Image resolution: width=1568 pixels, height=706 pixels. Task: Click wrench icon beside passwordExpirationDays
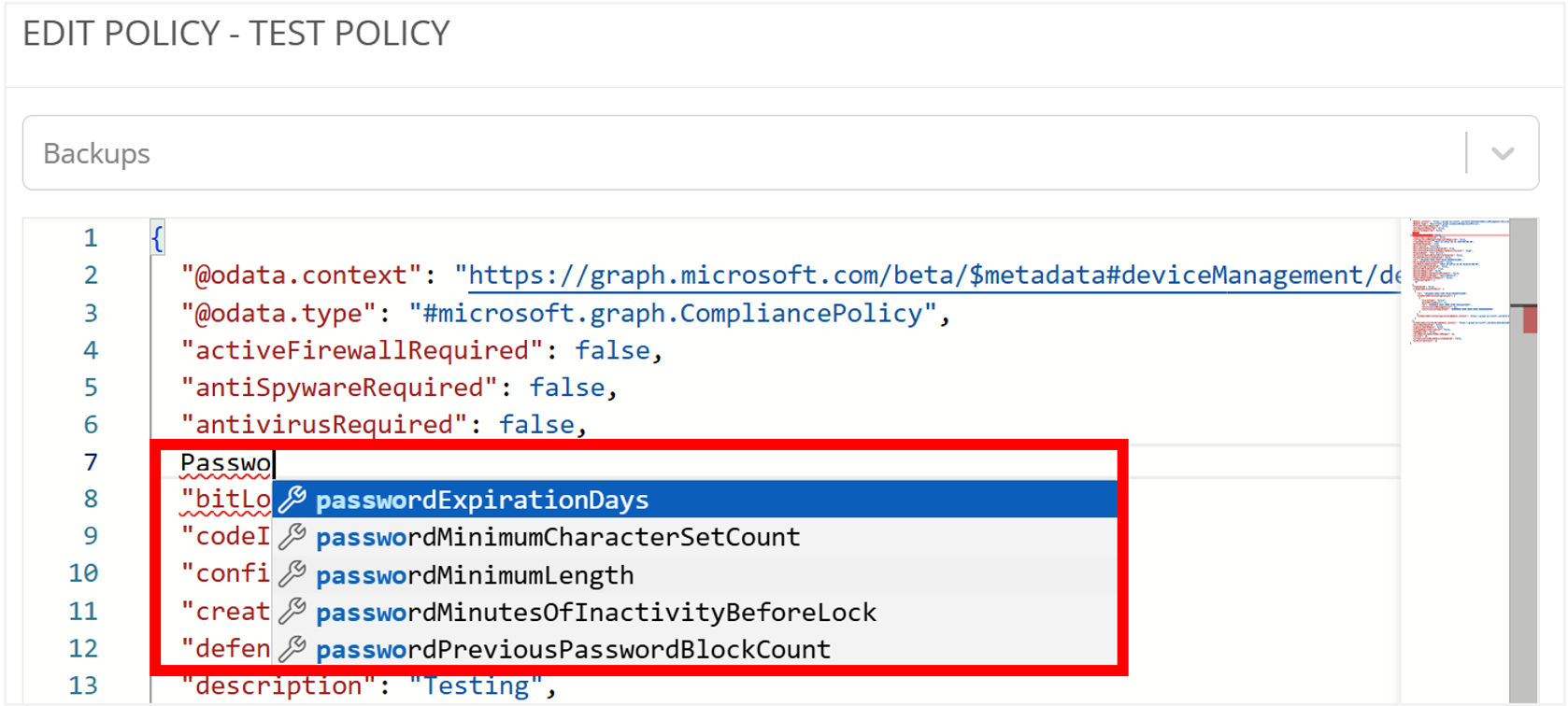click(x=292, y=500)
